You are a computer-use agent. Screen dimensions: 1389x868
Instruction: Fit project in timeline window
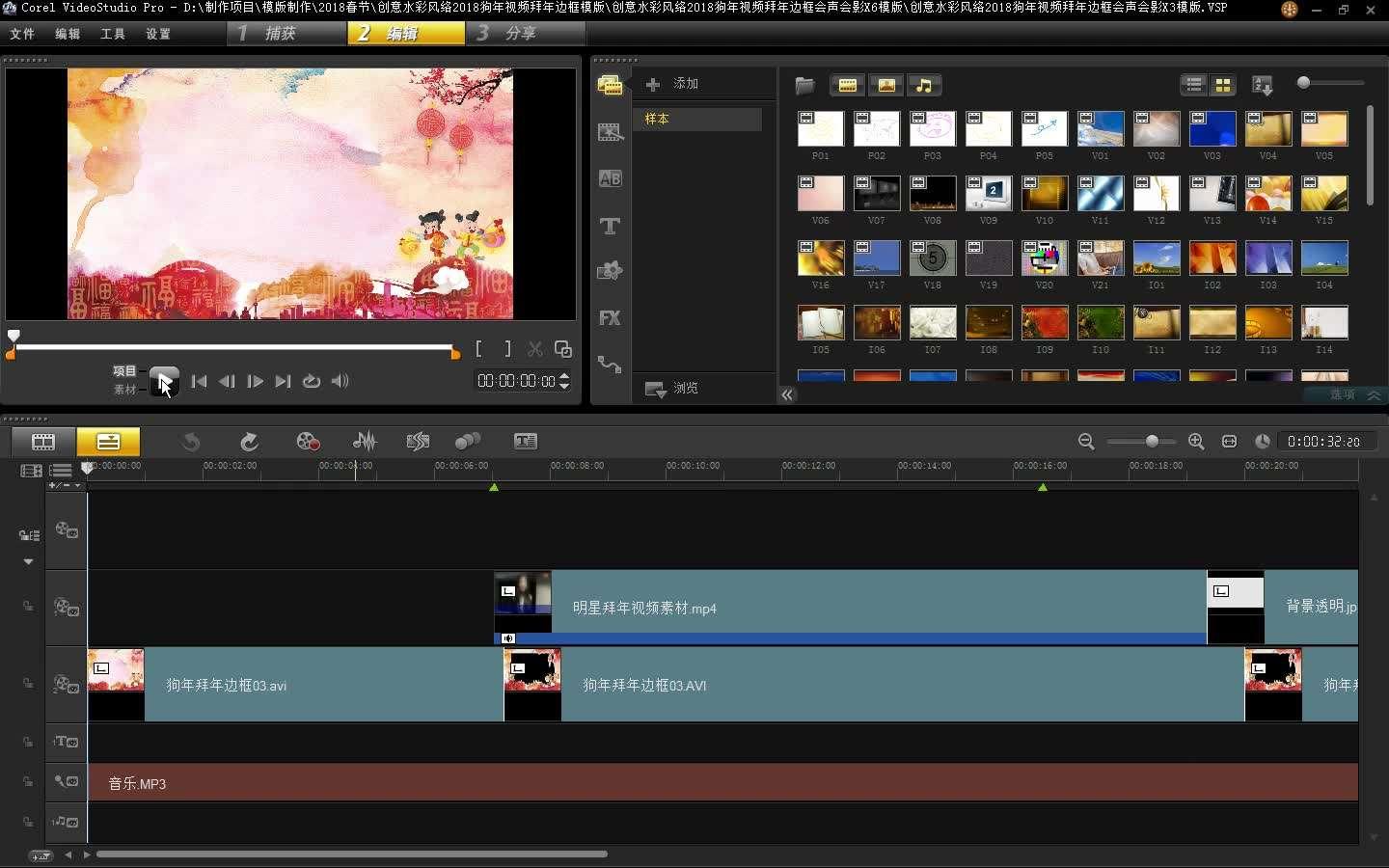click(x=1229, y=441)
